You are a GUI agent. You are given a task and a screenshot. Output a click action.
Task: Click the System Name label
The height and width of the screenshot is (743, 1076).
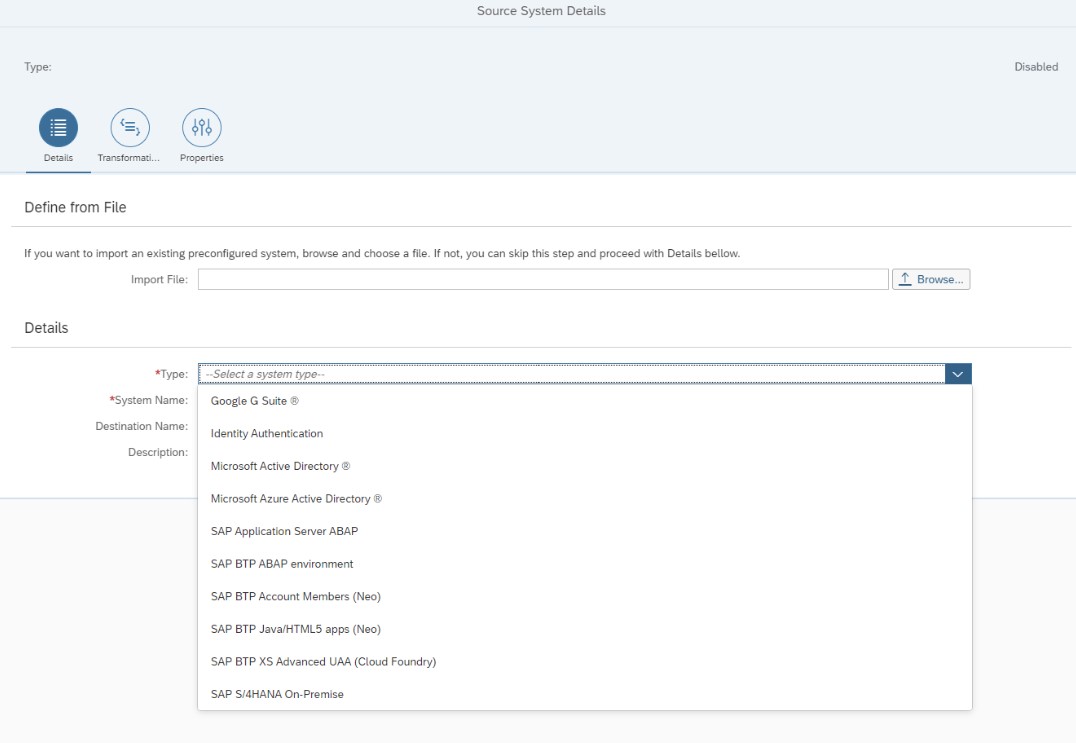[x=149, y=400]
